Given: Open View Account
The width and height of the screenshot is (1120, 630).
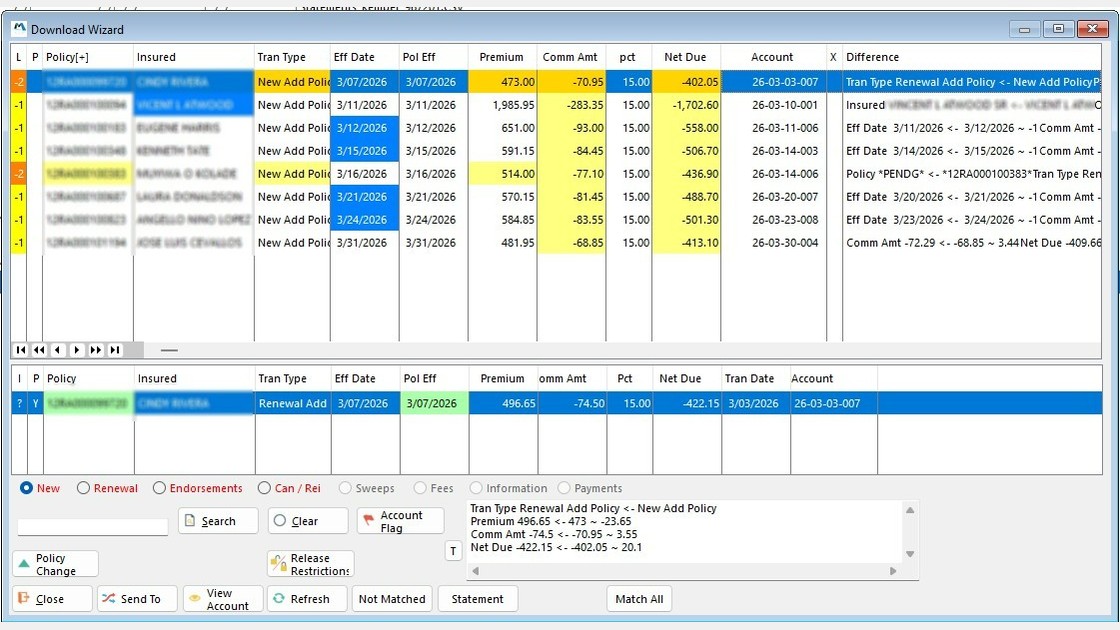Looking at the screenshot, I should pos(223,599).
